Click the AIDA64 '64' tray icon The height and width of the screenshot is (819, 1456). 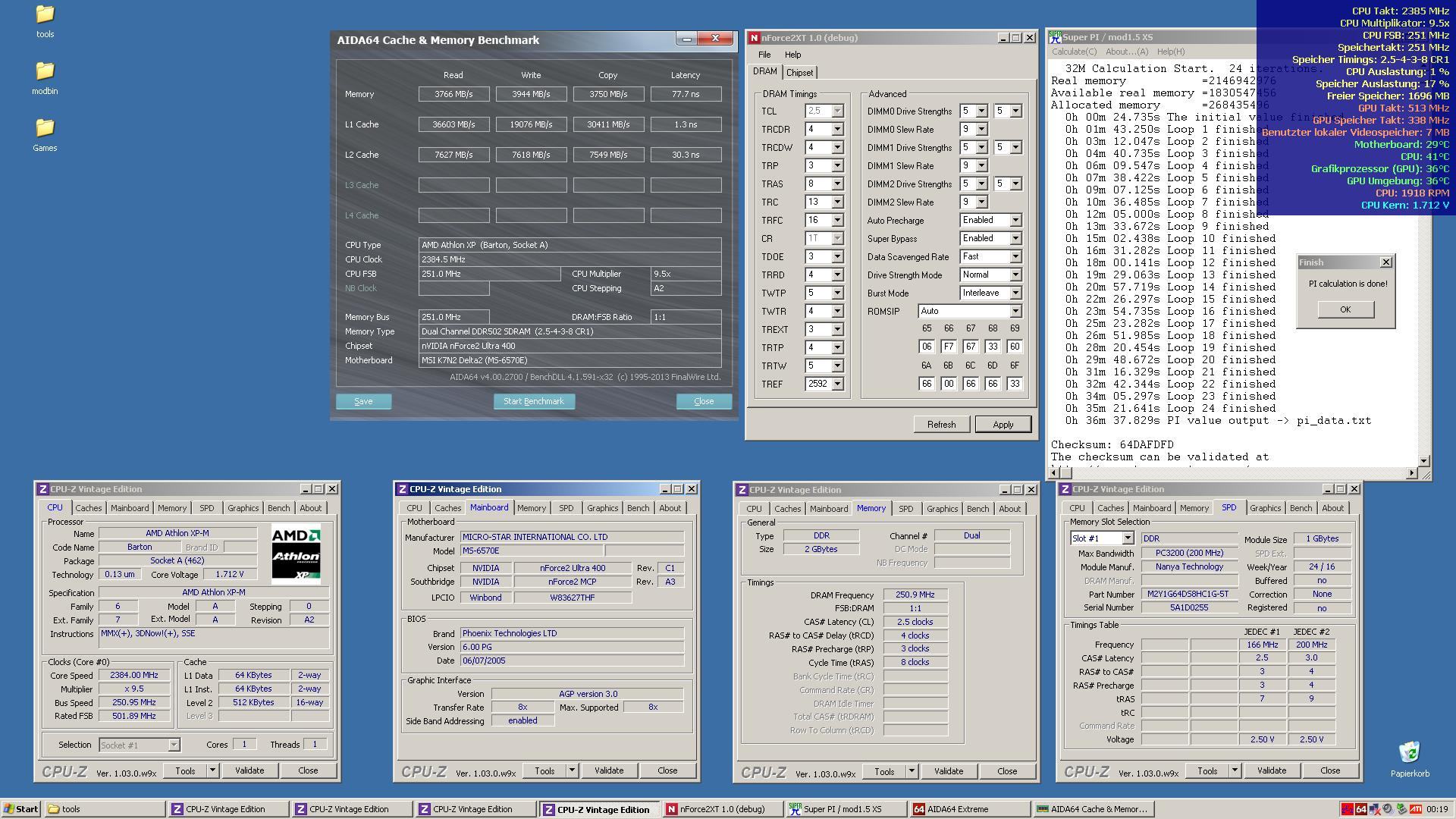[x=1360, y=809]
